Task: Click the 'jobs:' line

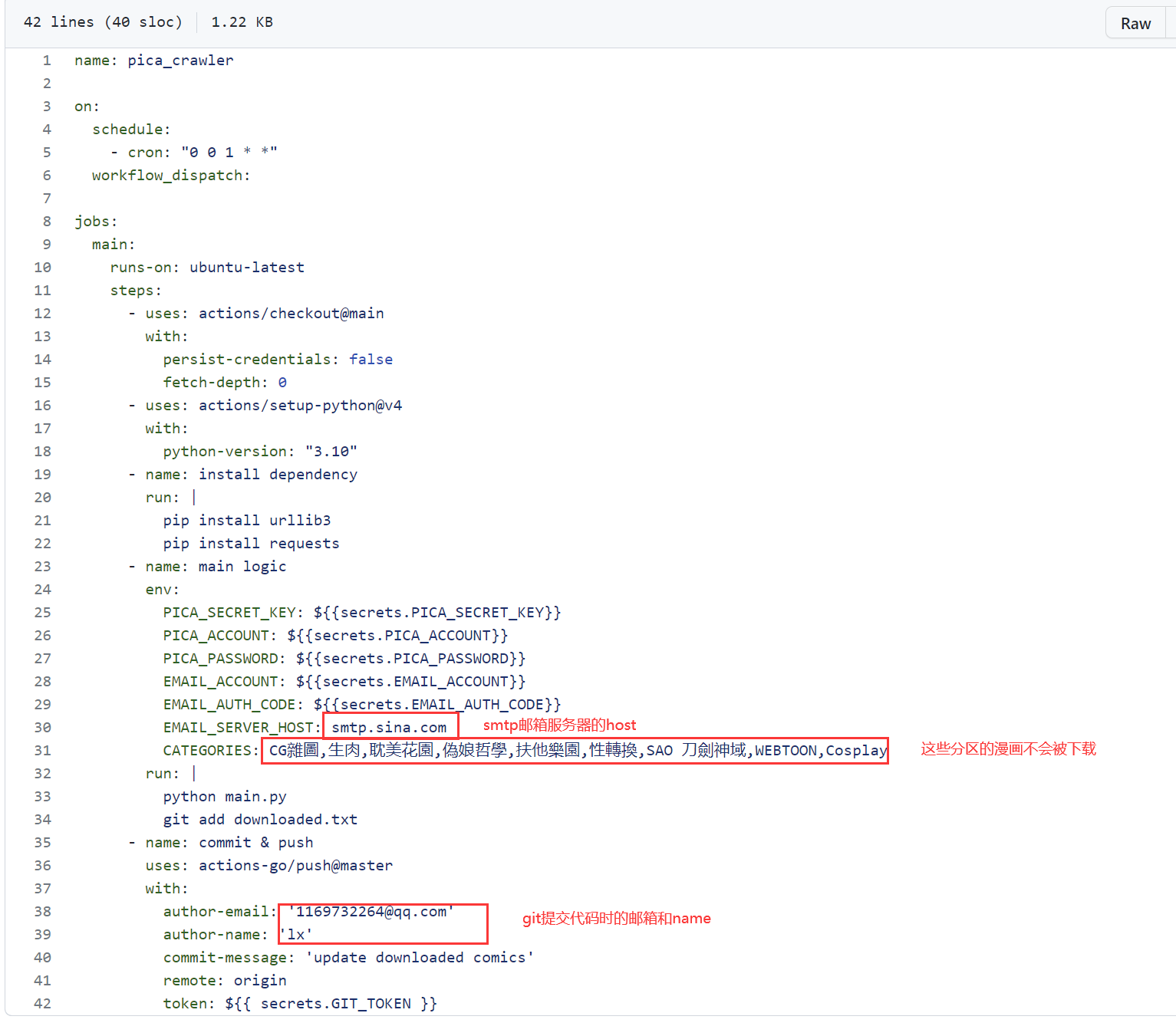Action: tap(96, 222)
